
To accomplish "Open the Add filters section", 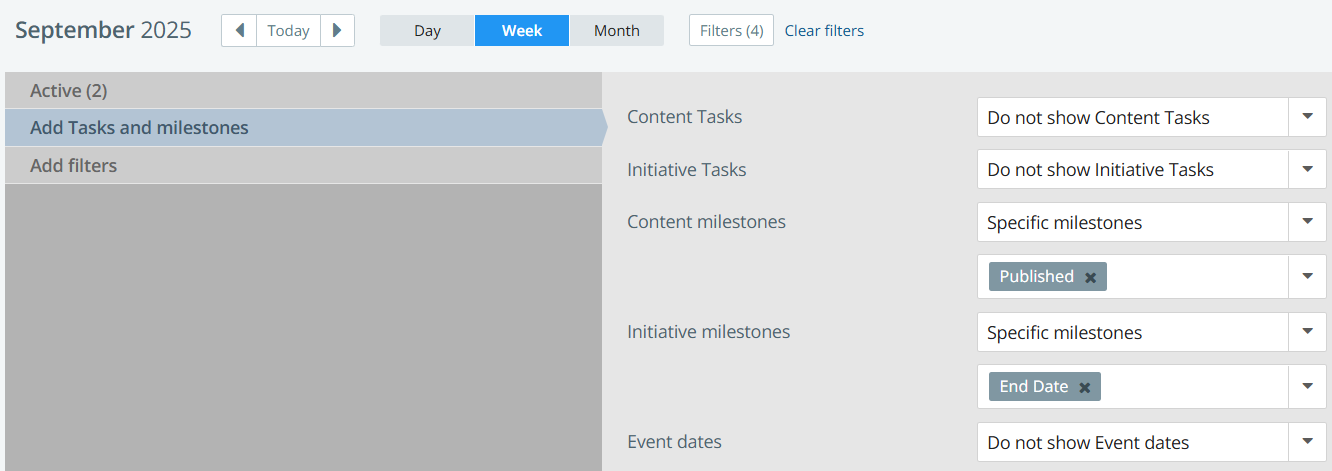I will pyautogui.click(x=303, y=166).
